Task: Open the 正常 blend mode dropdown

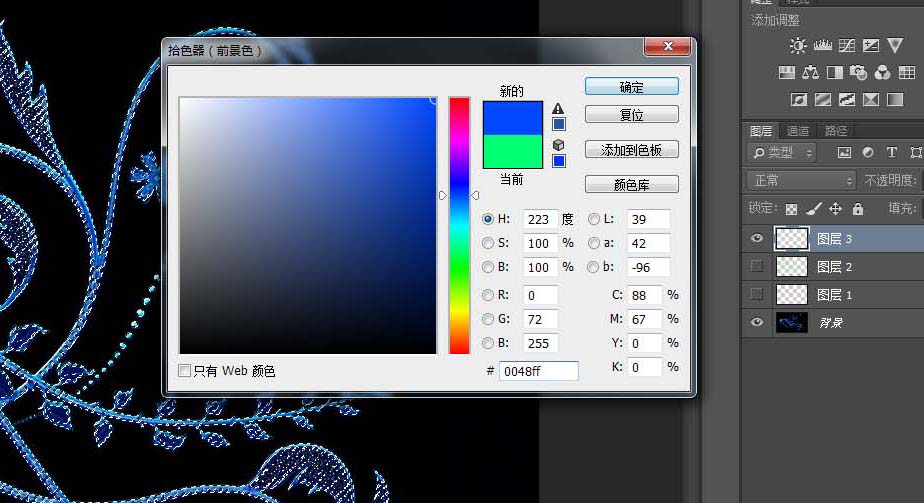Action: pos(801,180)
